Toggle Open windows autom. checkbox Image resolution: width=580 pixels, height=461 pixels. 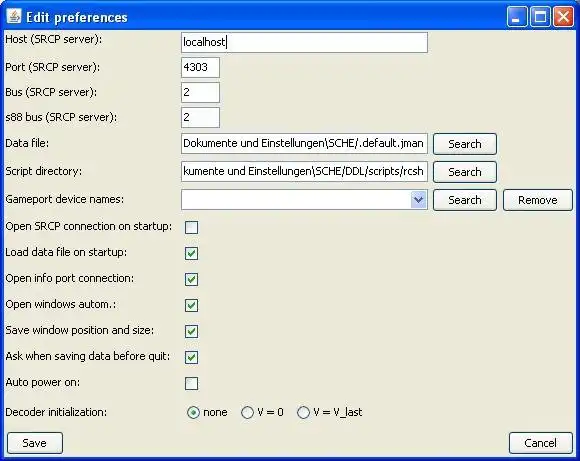tap(191, 305)
